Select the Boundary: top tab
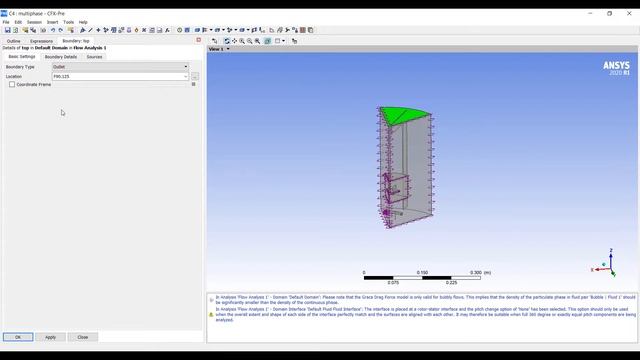This screenshot has height=360, width=640. [76, 41]
